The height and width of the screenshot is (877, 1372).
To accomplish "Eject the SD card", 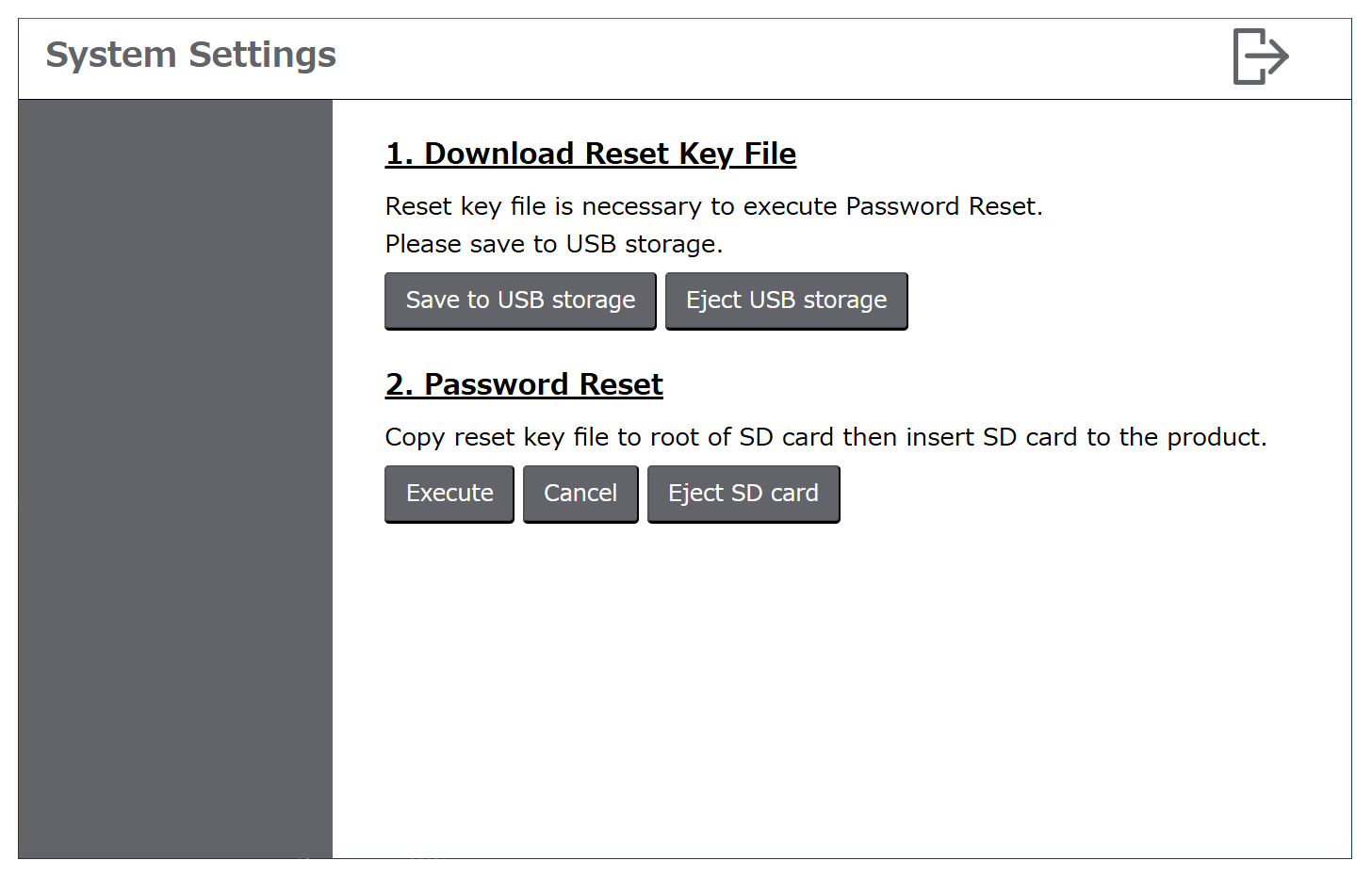I will point(743,495).
